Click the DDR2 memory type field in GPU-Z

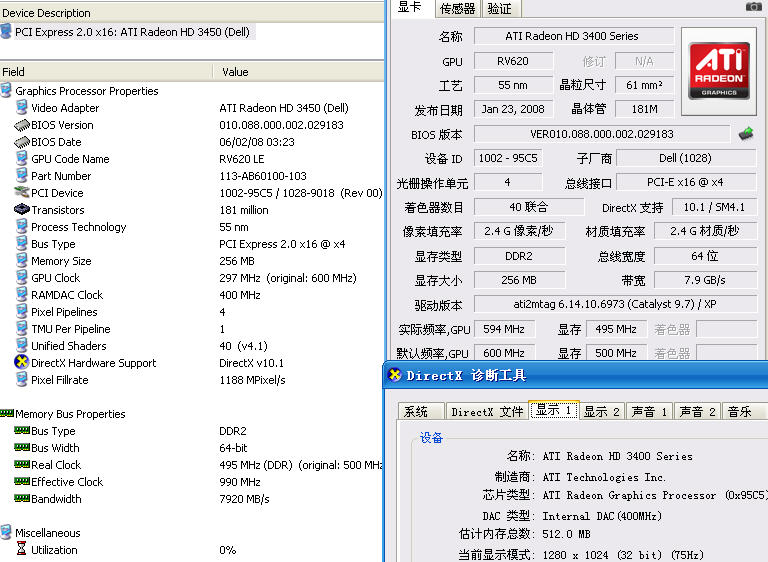(x=519, y=256)
